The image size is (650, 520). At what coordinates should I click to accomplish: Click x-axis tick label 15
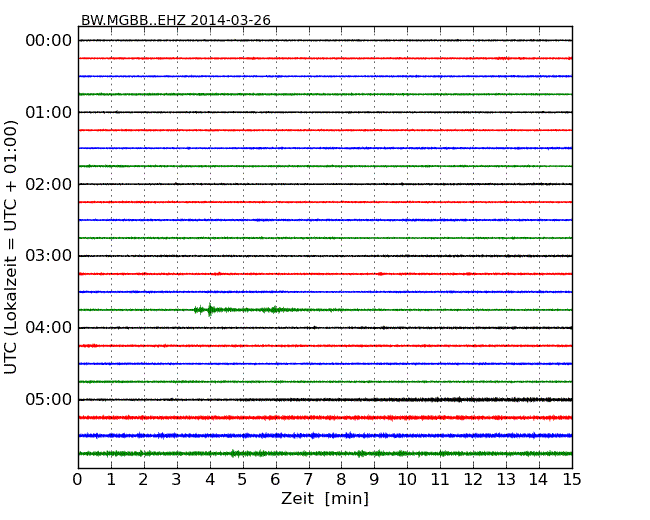[x=572, y=480]
